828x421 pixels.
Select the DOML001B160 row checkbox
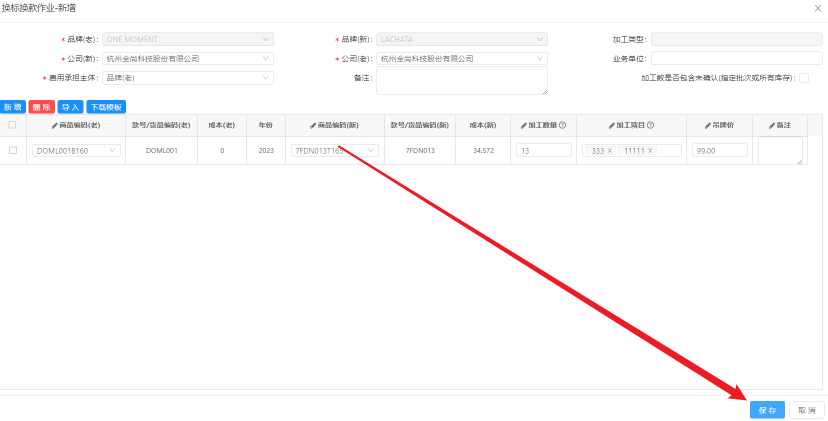point(13,150)
